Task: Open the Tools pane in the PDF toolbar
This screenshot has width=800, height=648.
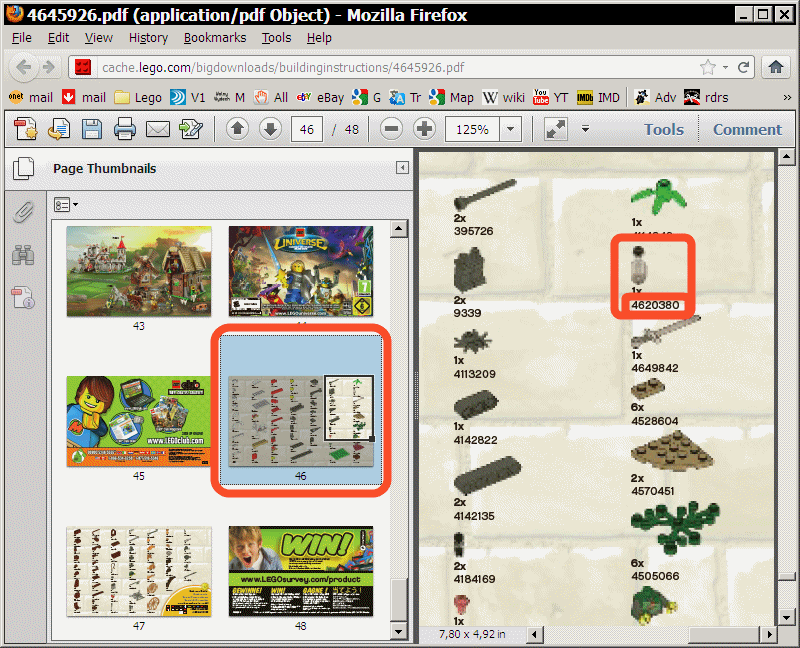Action: 663,129
